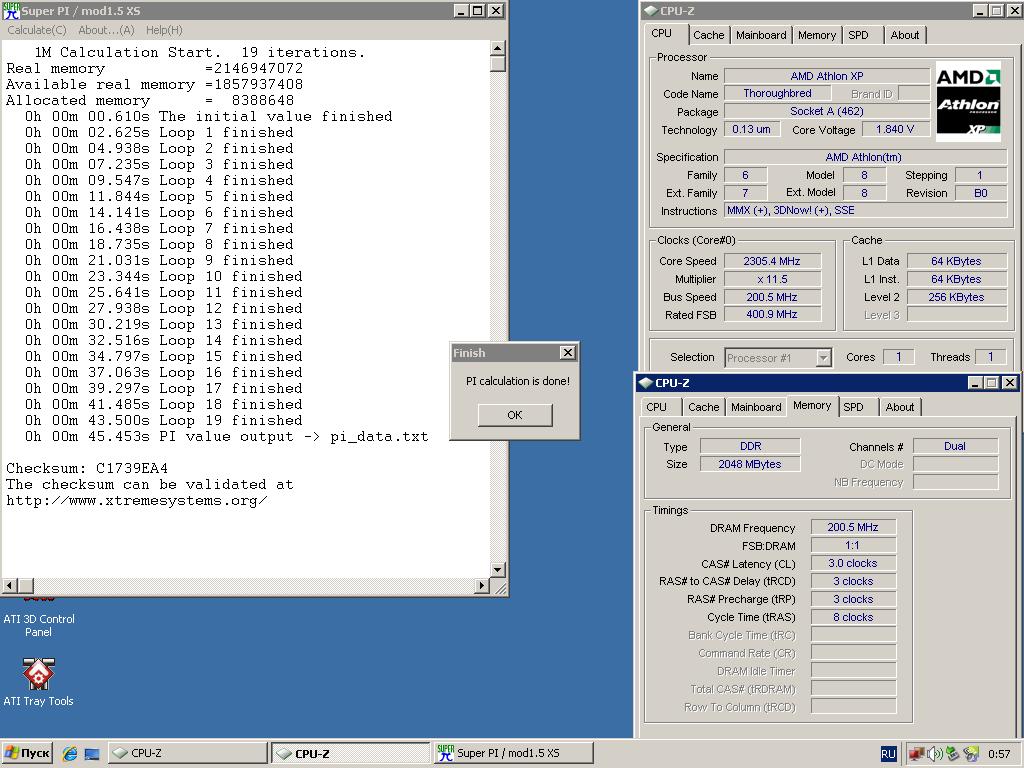Click Super PI horizontal scrollbar left arrow

click(x=9, y=585)
